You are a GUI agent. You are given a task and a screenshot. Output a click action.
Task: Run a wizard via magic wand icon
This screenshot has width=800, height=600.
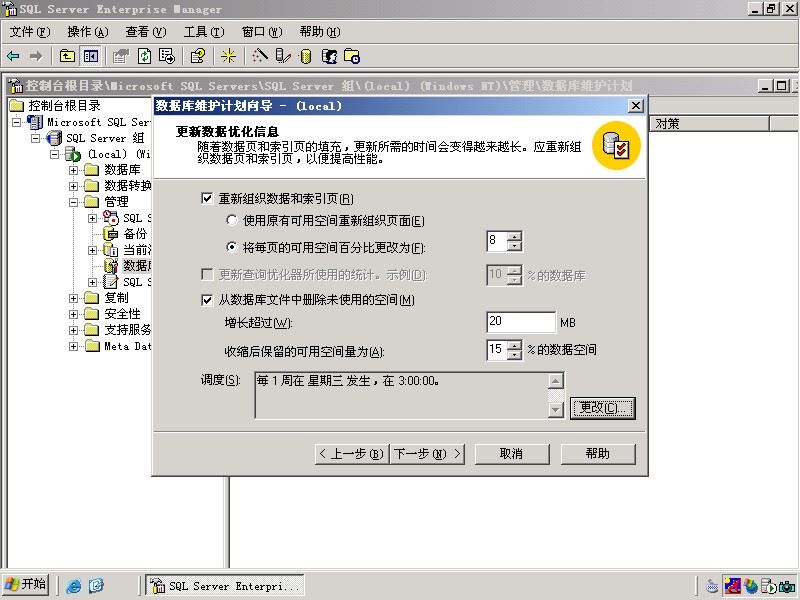click(259, 56)
